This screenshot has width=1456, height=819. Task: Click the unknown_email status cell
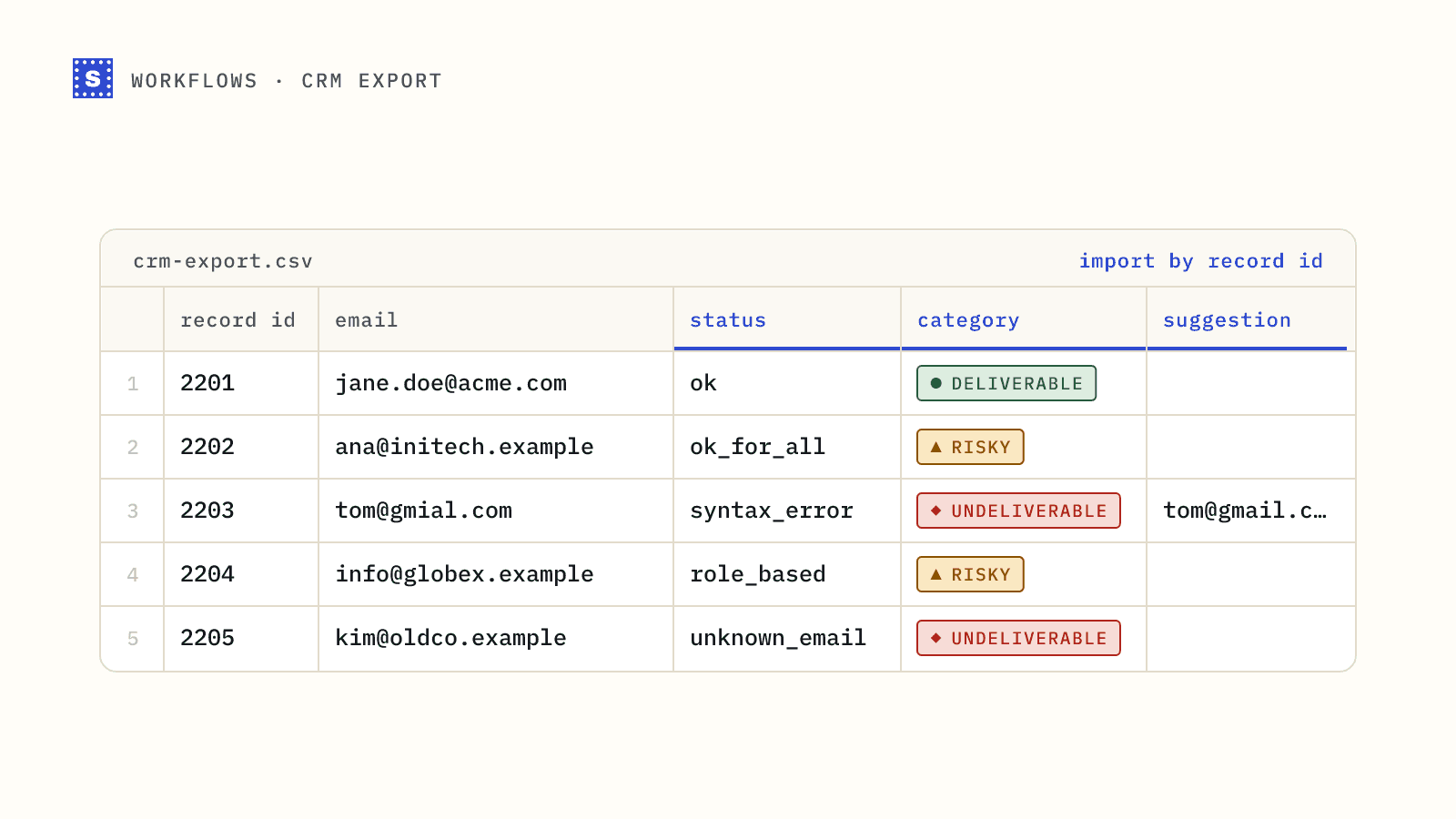787,638
